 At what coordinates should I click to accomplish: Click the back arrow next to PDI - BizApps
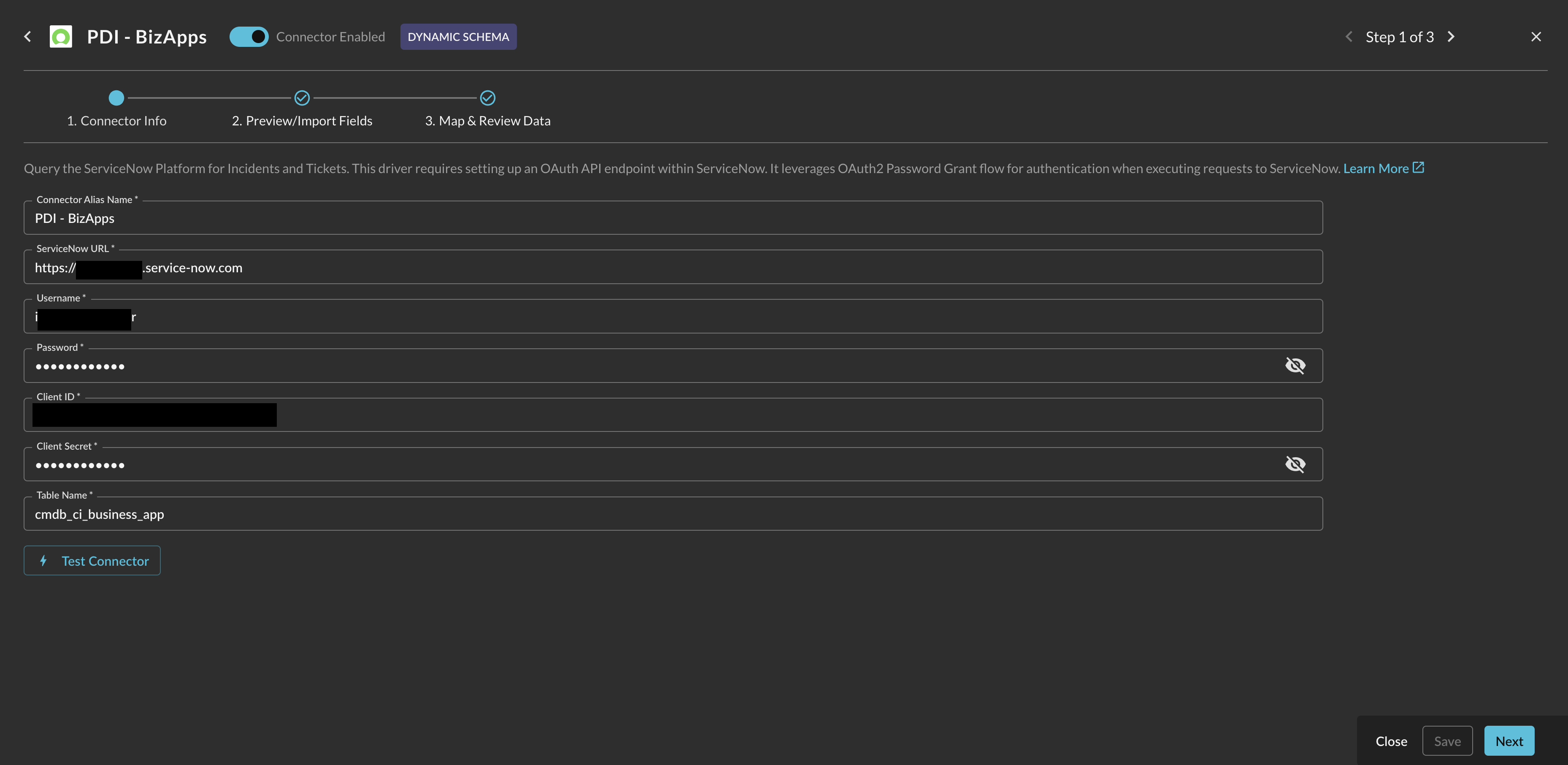27,37
